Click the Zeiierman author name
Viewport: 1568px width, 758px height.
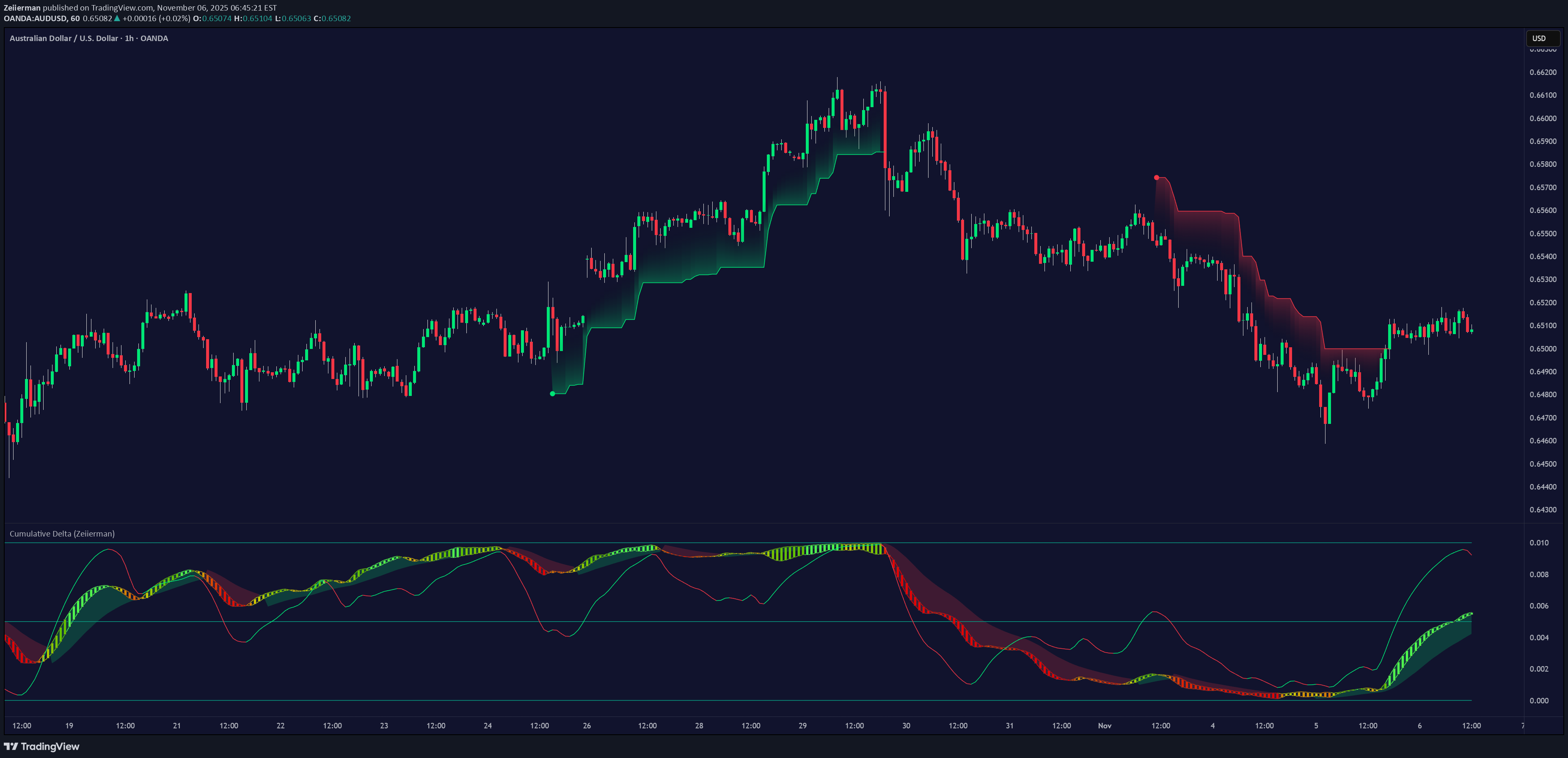[22, 8]
